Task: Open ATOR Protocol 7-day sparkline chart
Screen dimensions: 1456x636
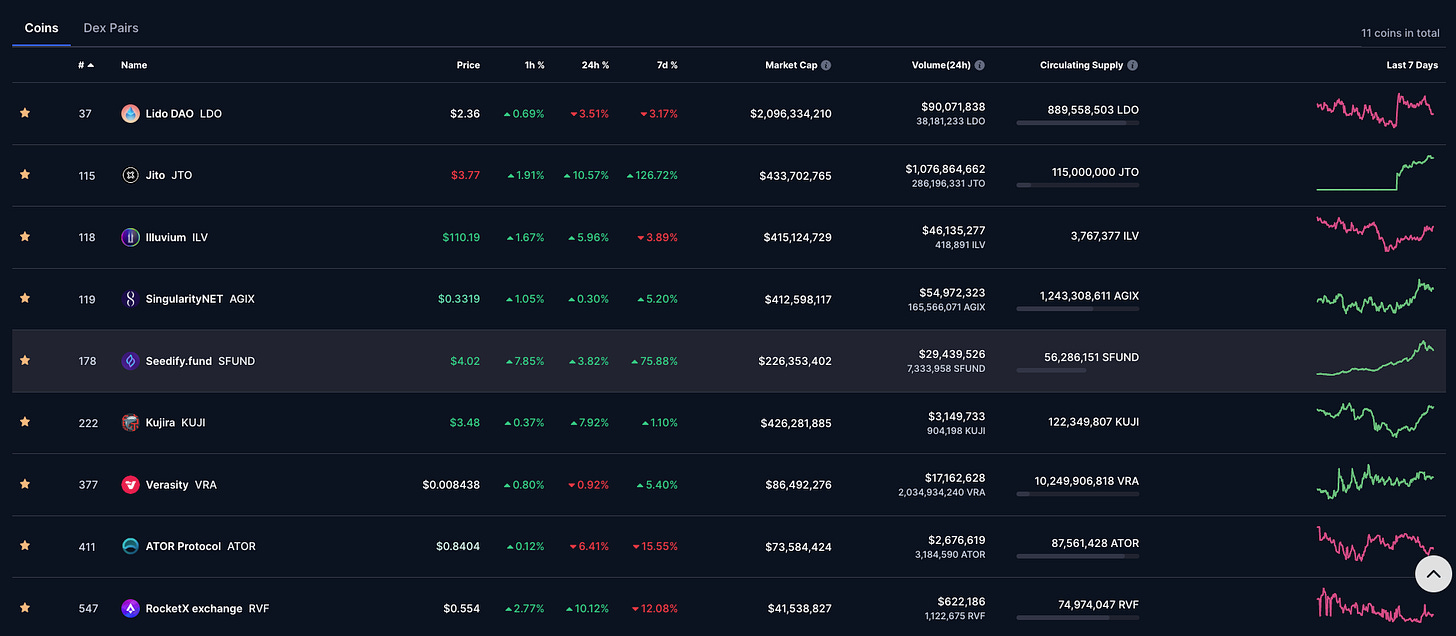Action: coord(1376,543)
